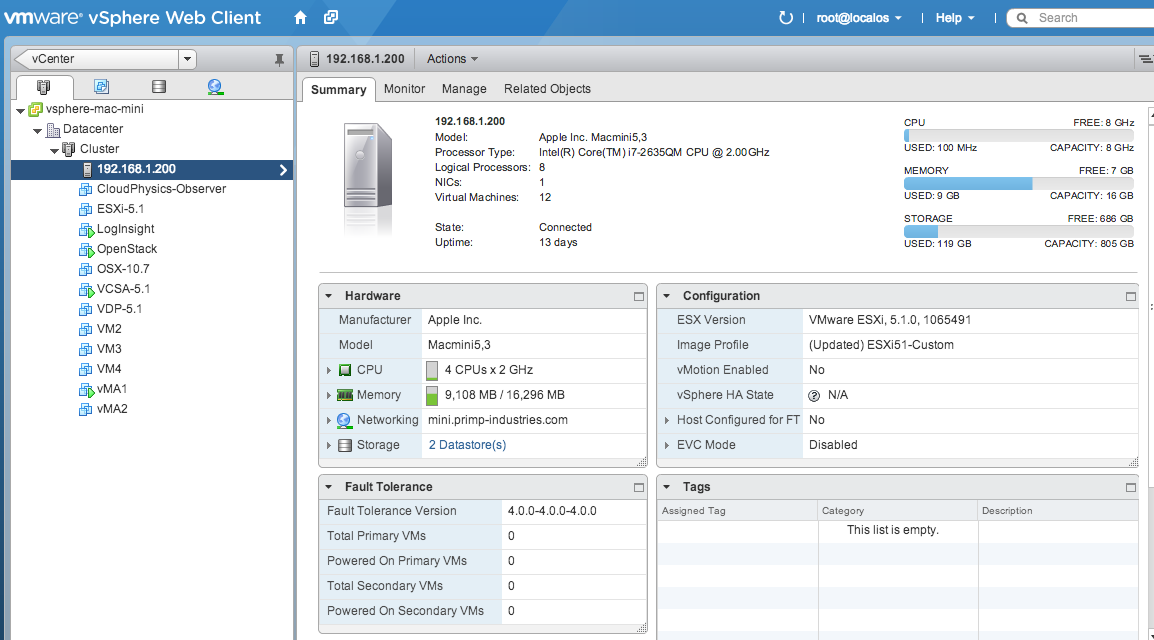Viewport: 1154px width, 640px height.
Task: Open the root@localos user menu
Action: [x=859, y=18]
